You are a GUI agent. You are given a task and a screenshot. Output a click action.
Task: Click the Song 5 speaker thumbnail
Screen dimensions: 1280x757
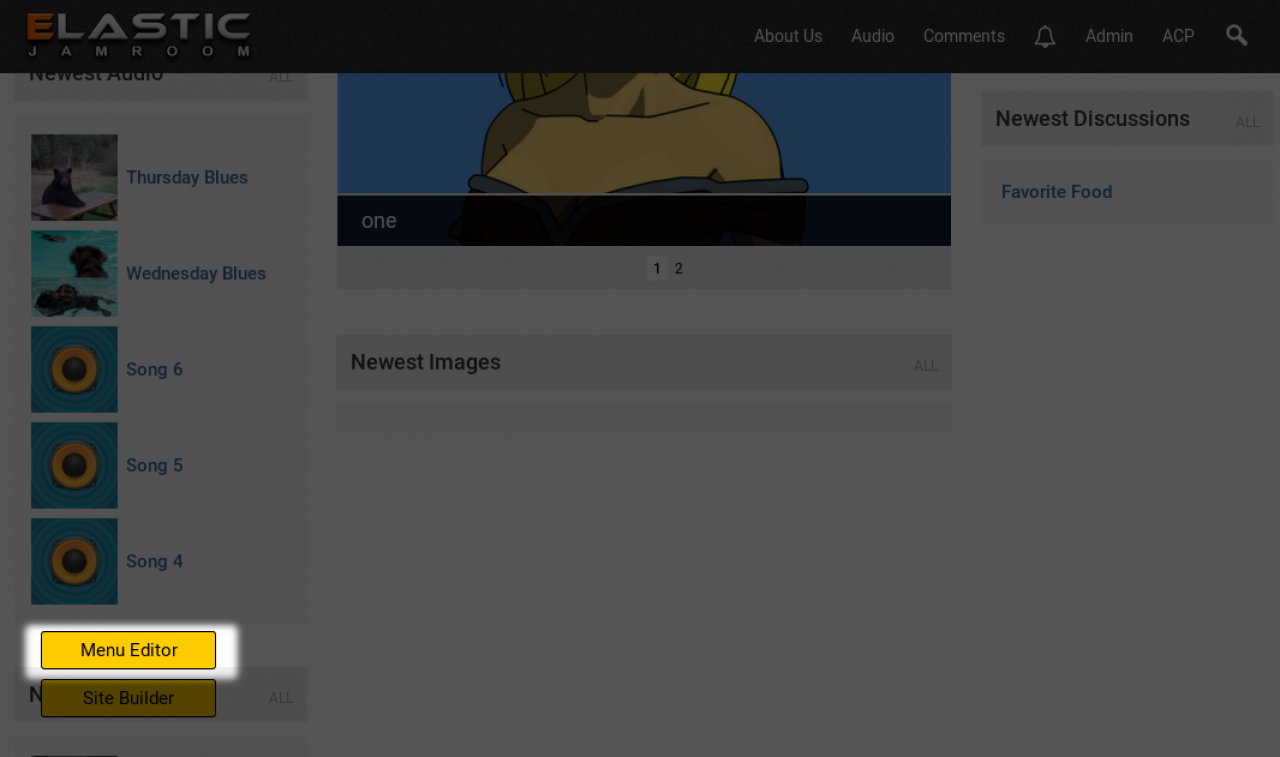point(74,466)
